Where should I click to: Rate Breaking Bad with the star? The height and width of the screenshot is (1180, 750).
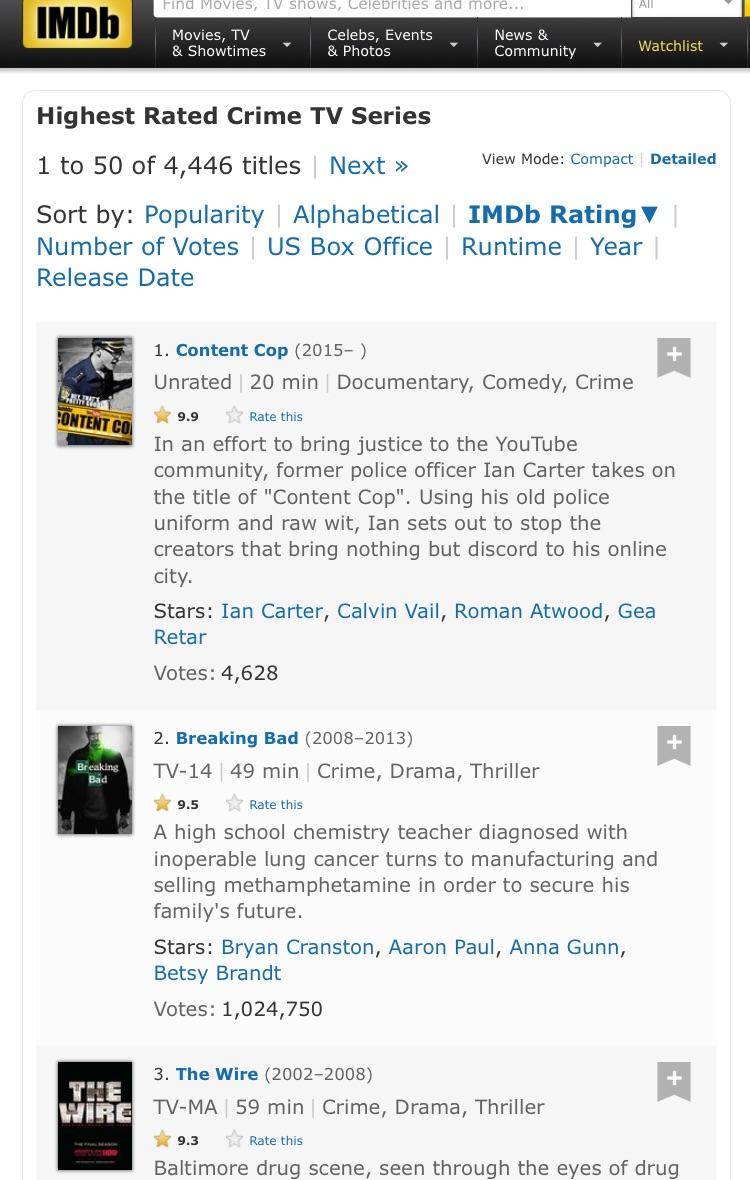coord(235,804)
